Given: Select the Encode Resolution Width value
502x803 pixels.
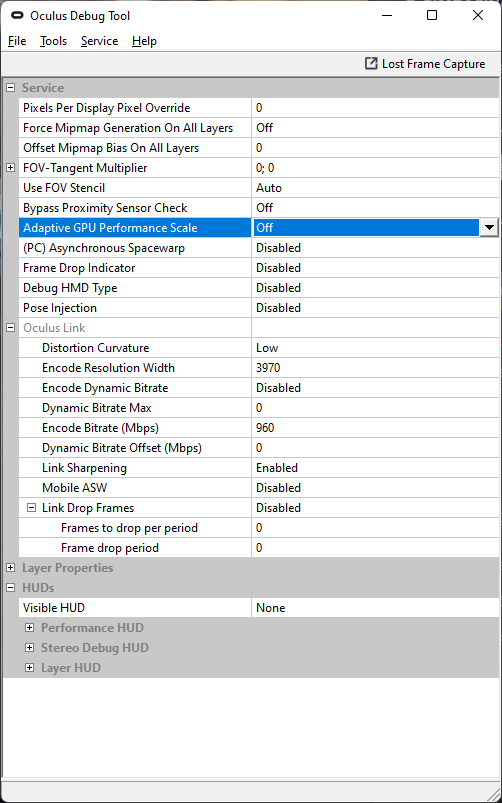Looking at the screenshot, I should pyautogui.click(x=268, y=368).
